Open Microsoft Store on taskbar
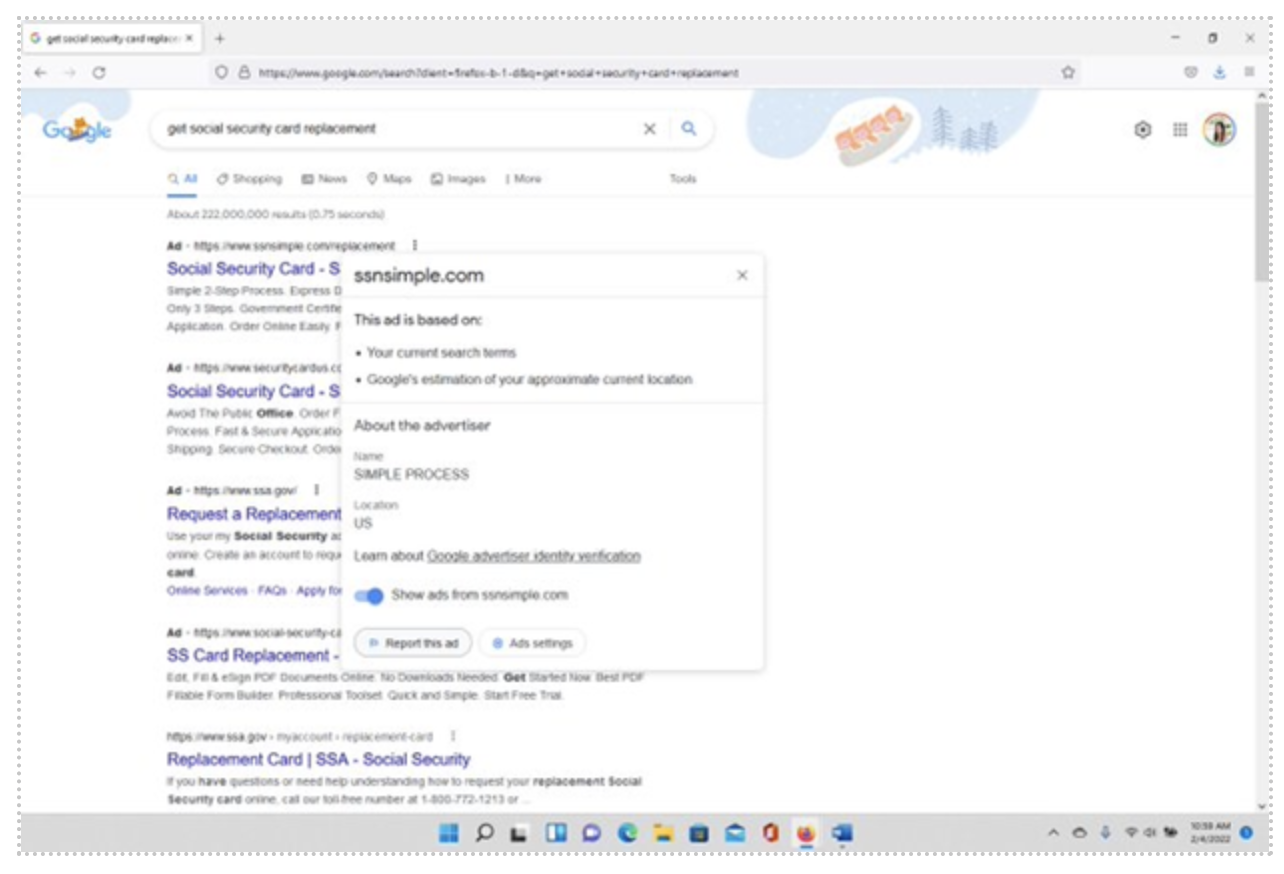The width and height of the screenshot is (1284, 874). [x=699, y=833]
